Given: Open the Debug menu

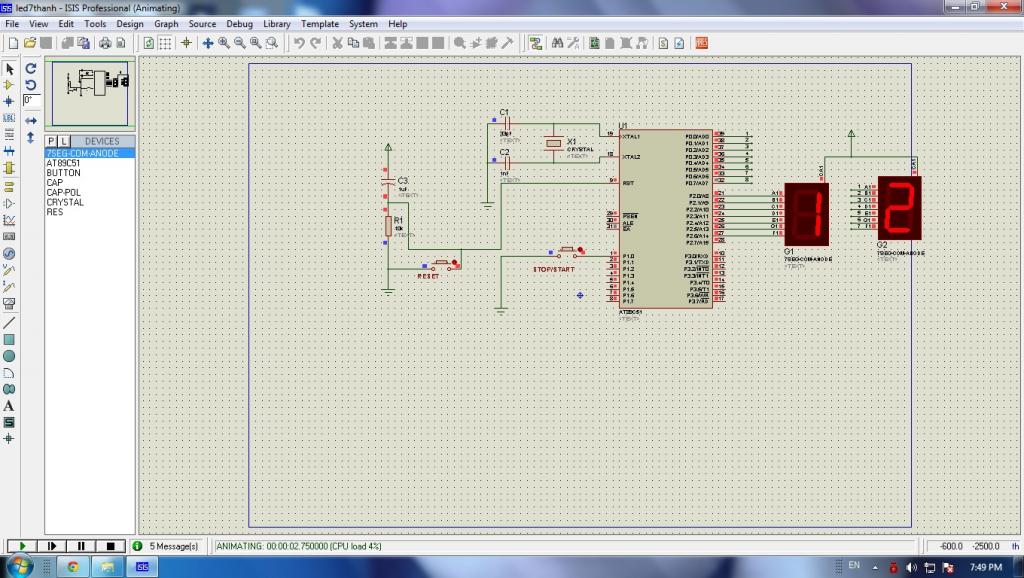Looking at the screenshot, I should pyautogui.click(x=239, y=23).
